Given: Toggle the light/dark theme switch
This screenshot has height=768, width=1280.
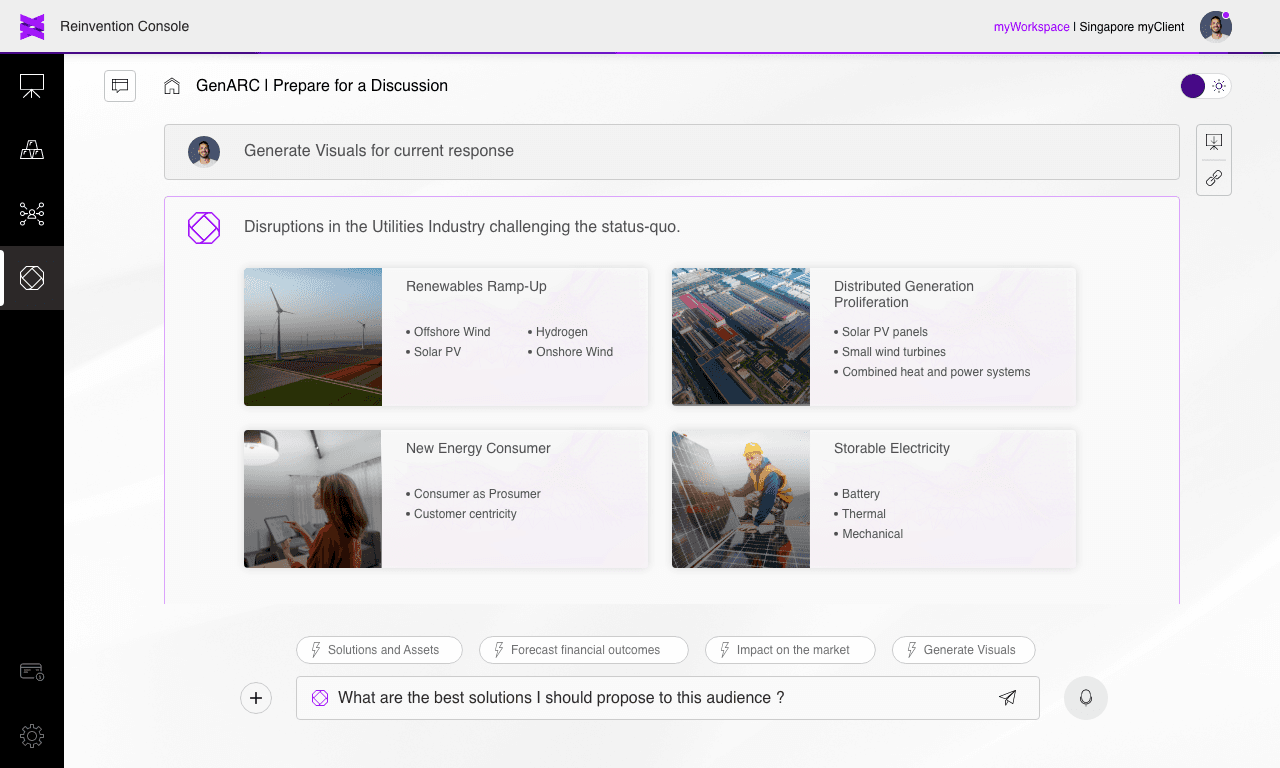Looking at the screenshot, I should pyautogui.click(x=1206, y=86).
